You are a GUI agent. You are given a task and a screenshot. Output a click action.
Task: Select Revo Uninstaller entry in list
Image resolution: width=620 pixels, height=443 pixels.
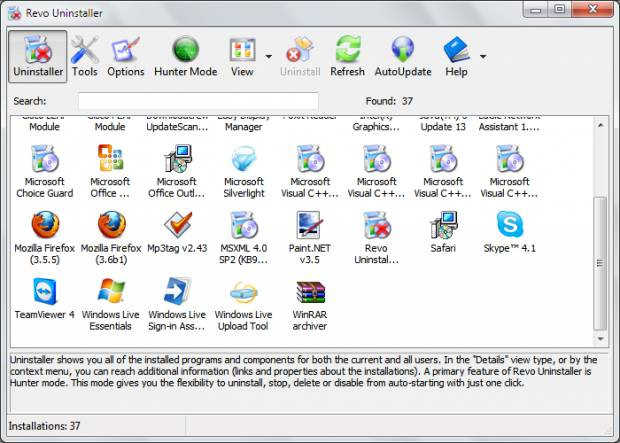pyautogui.click(x=376, y=238)
